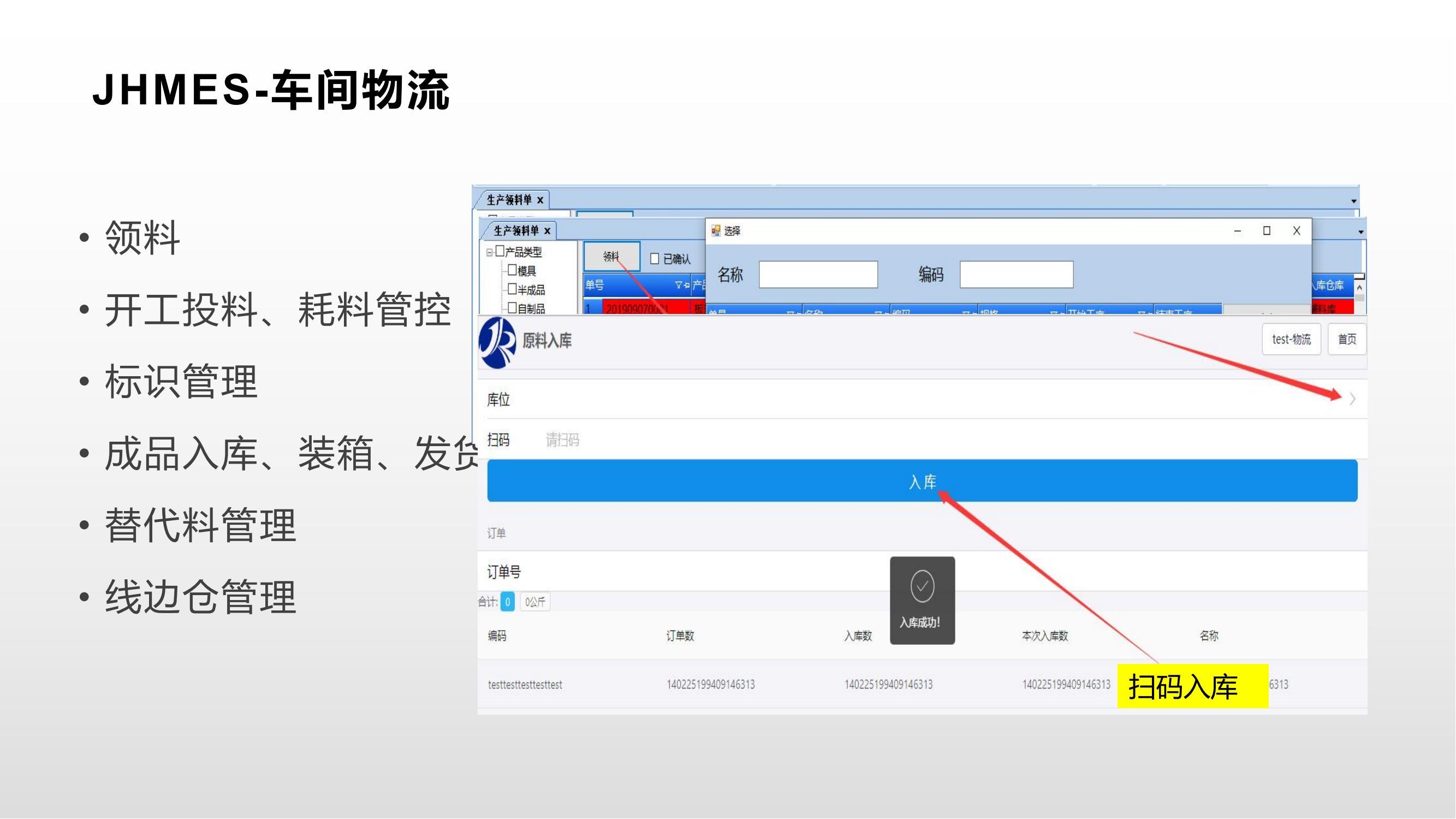Click the 本次入库数 column header
This screenshot has width=1456, height=819.
point(1045,637)
